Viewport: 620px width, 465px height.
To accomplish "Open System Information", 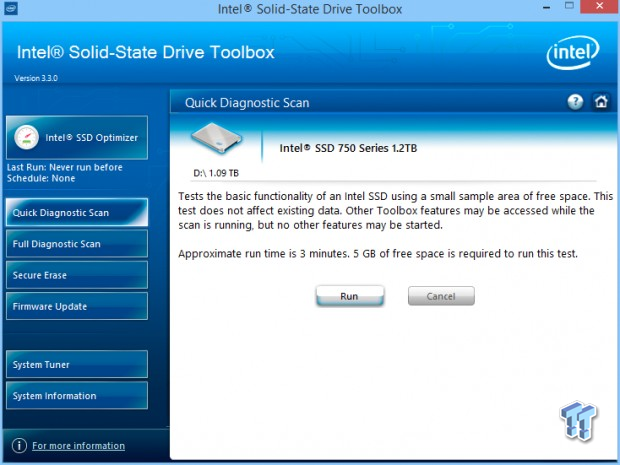I will pos(77,395).
